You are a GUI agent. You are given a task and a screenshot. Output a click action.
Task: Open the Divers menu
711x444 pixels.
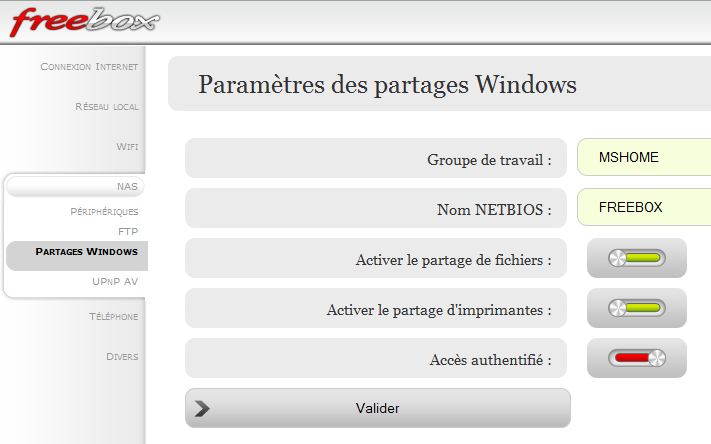coord(122,356)
